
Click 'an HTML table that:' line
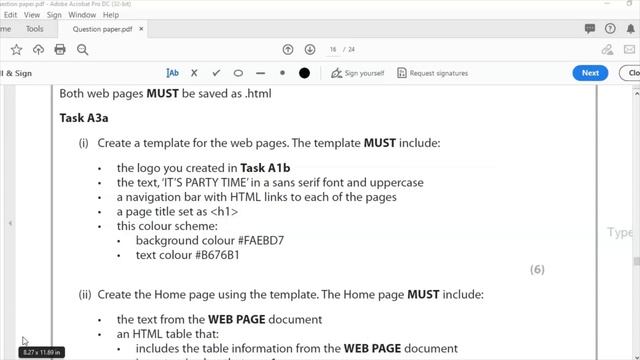coord(168,334)
